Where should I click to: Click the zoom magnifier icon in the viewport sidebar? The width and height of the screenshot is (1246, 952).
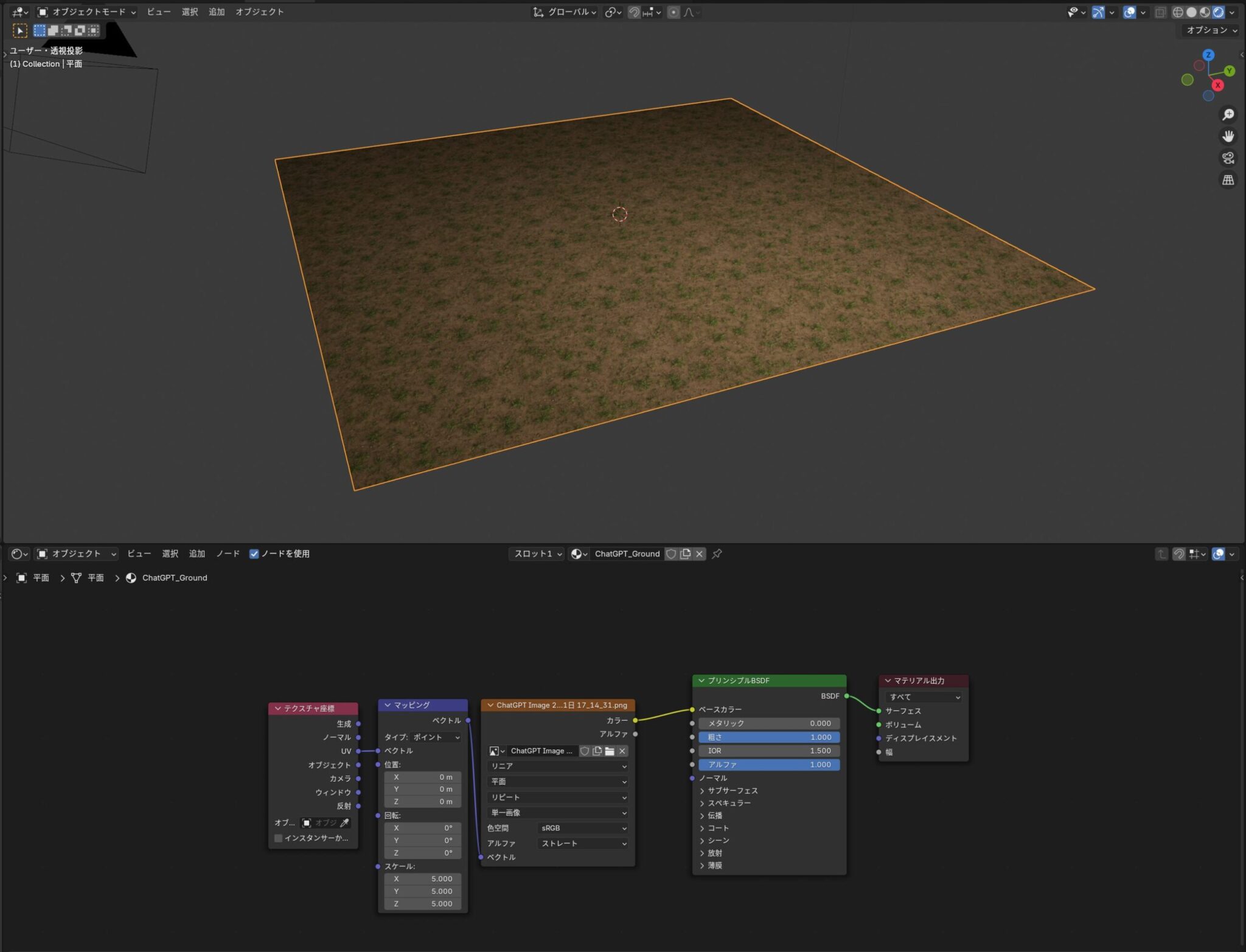[1228, 114]
